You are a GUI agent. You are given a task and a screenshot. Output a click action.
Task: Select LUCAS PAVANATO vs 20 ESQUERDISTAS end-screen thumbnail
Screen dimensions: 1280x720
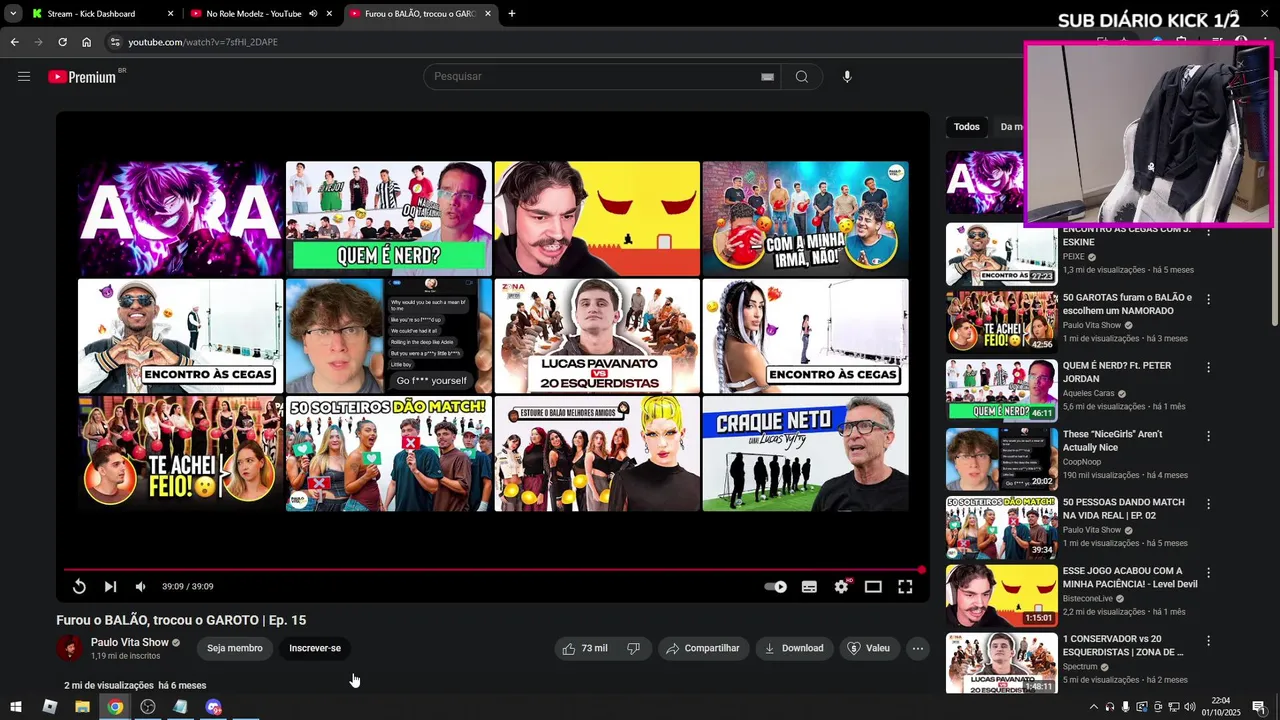(597, 336)
